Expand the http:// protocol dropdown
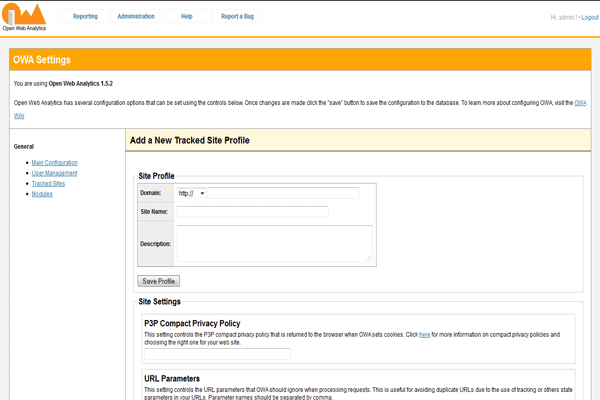This screenshot has width=600, height=400. [x=191, y=193]
